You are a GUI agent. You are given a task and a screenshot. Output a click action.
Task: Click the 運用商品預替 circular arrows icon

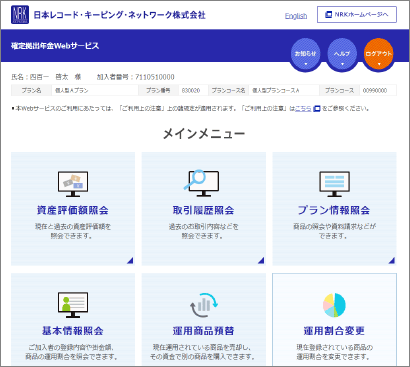(204, 305)
